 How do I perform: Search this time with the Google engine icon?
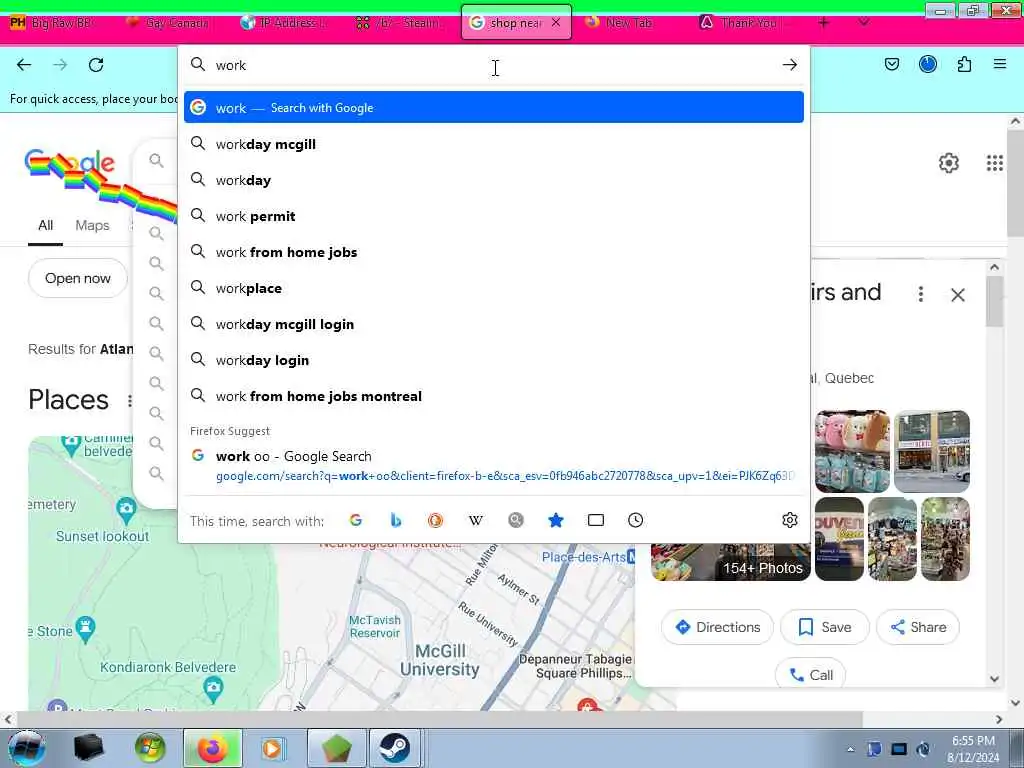pos(356,520)
